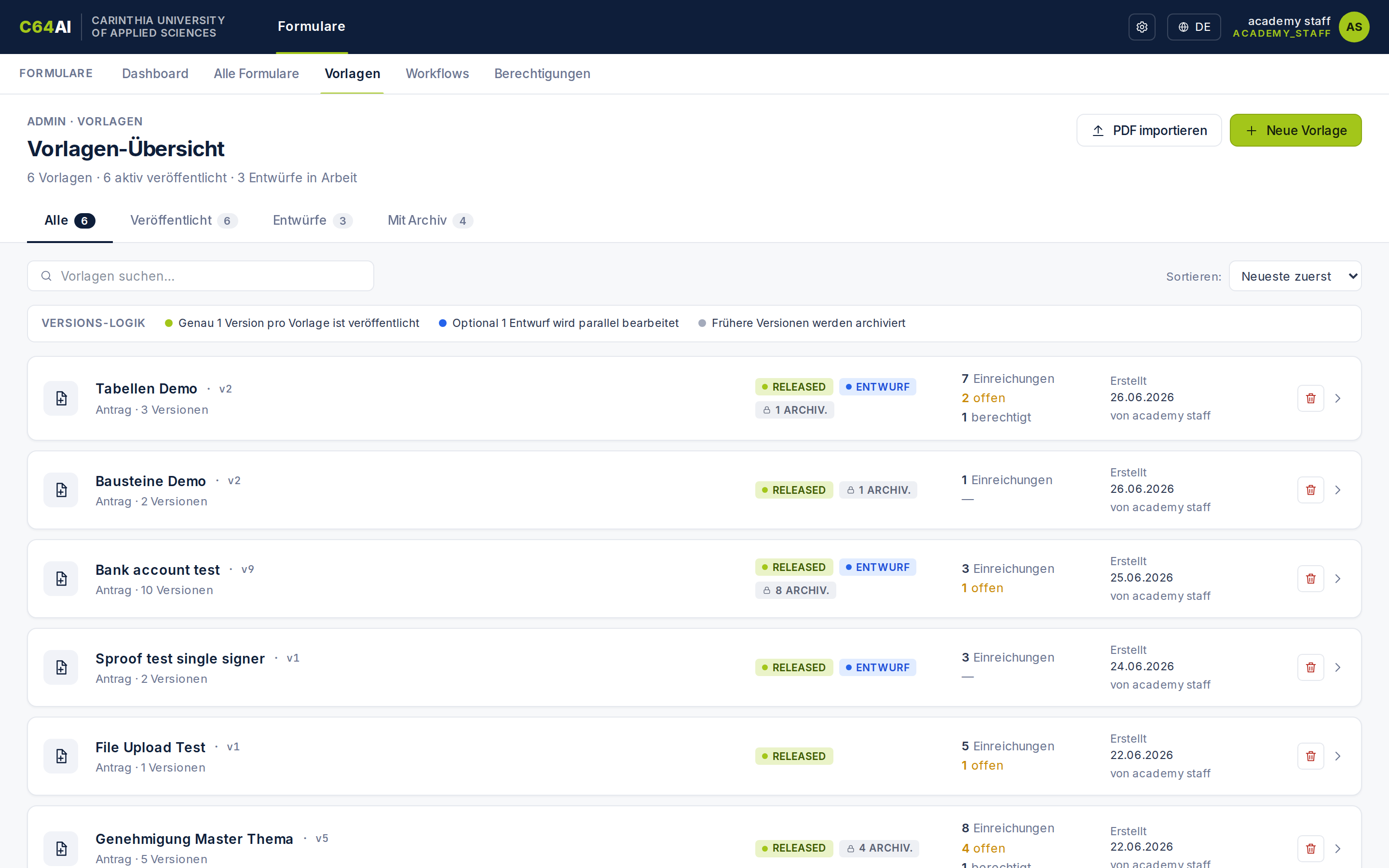Delete the Genehmigung Master Thema template

[x=1310, y=849]
